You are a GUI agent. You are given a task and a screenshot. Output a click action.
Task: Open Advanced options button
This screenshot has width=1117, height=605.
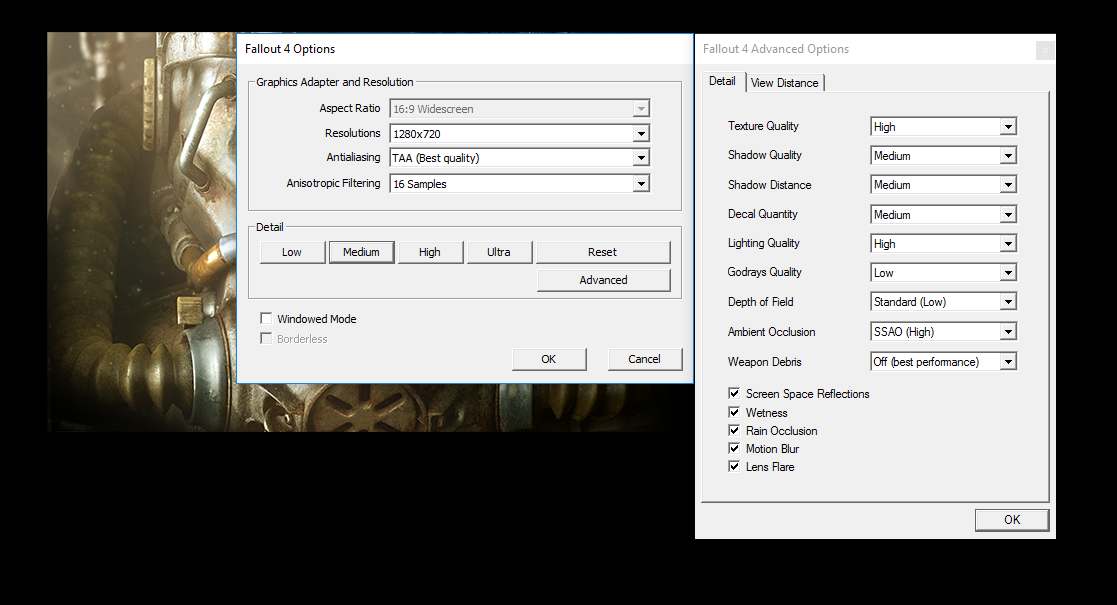pyautogui.click(x=603, y=280)
